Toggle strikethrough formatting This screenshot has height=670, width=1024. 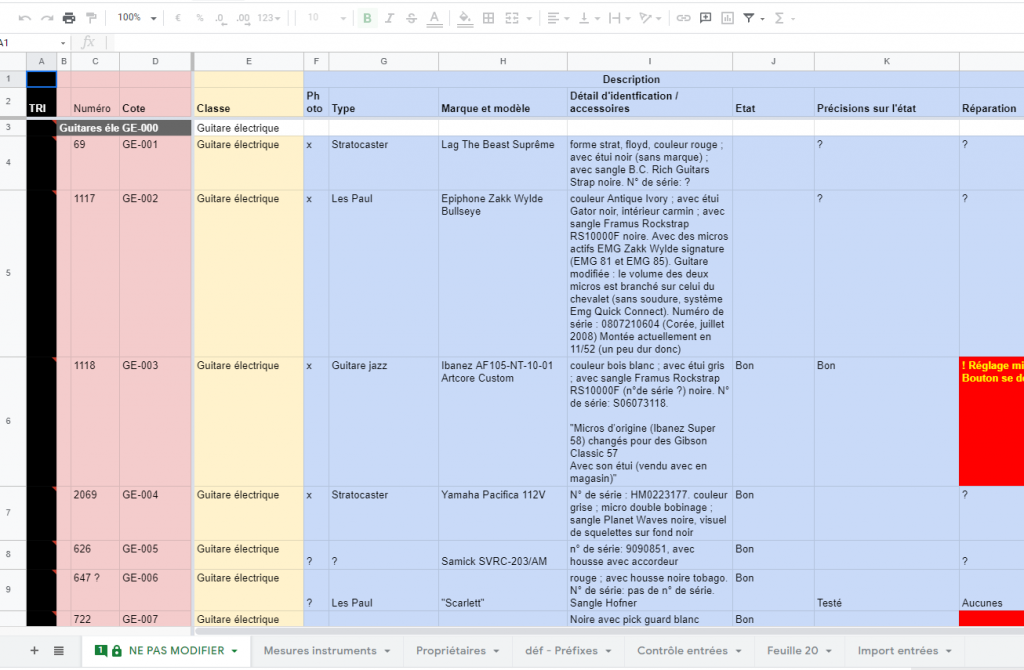[410, 18]
